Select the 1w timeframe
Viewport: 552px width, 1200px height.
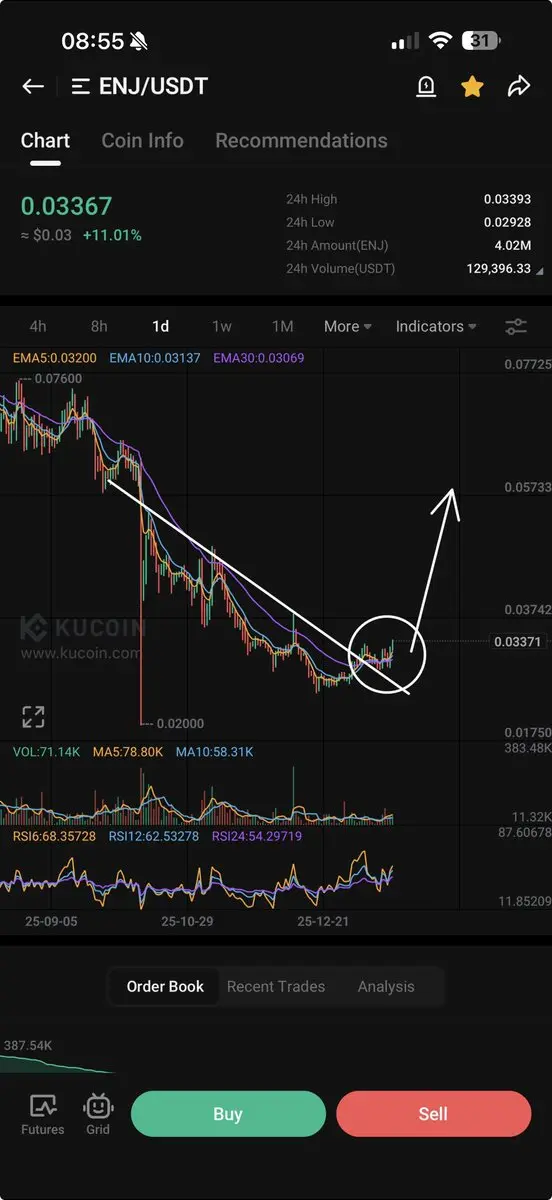pyautogui.click(x=222, y=326)
